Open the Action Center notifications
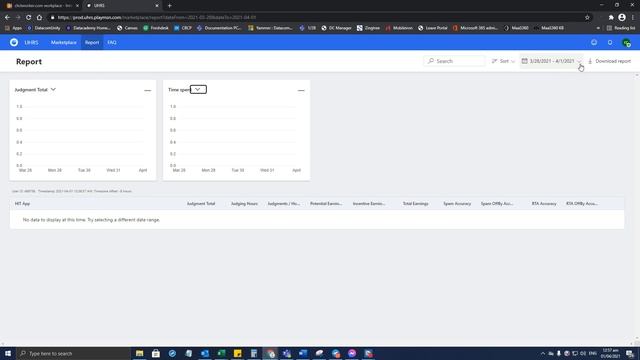This screenshot has width=640, height=360. (630, 353)
